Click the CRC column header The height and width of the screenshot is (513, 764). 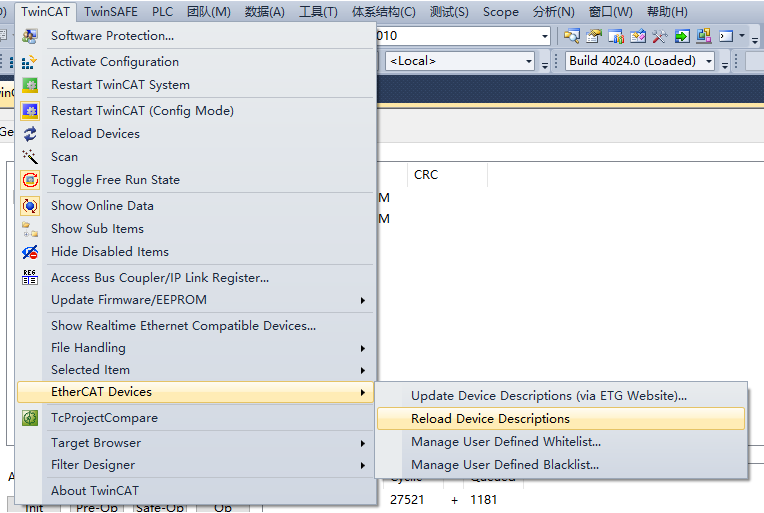click(447, 175)
